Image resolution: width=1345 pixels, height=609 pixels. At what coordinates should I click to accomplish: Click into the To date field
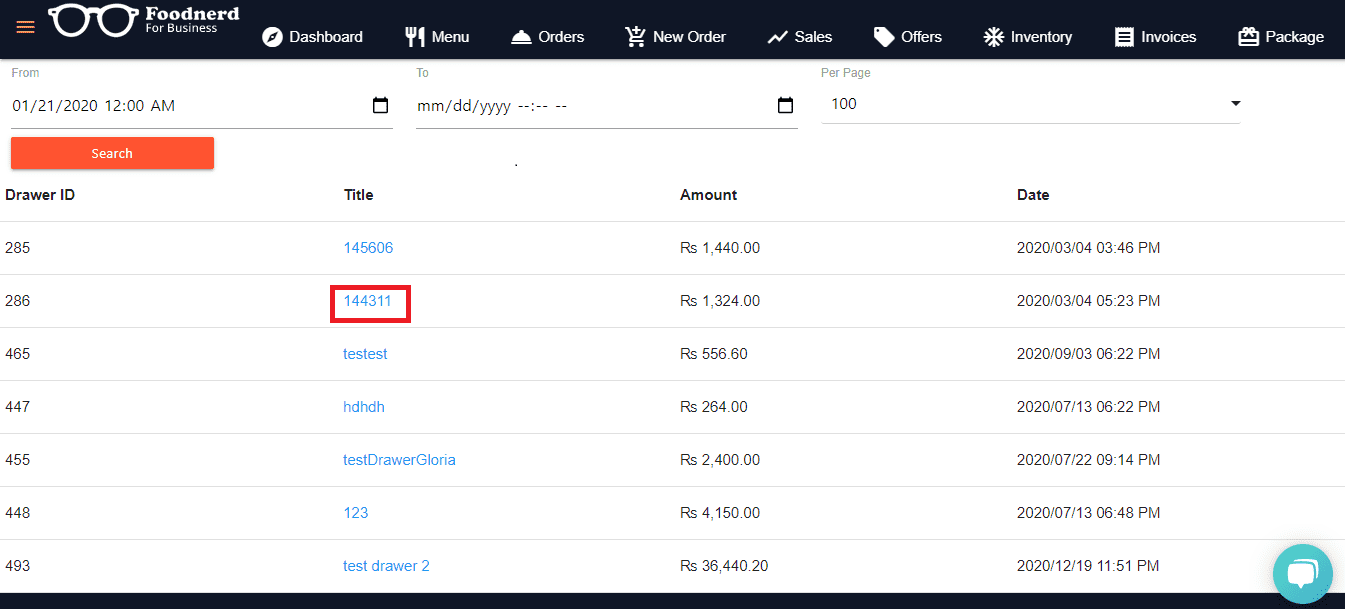point(590,106)
